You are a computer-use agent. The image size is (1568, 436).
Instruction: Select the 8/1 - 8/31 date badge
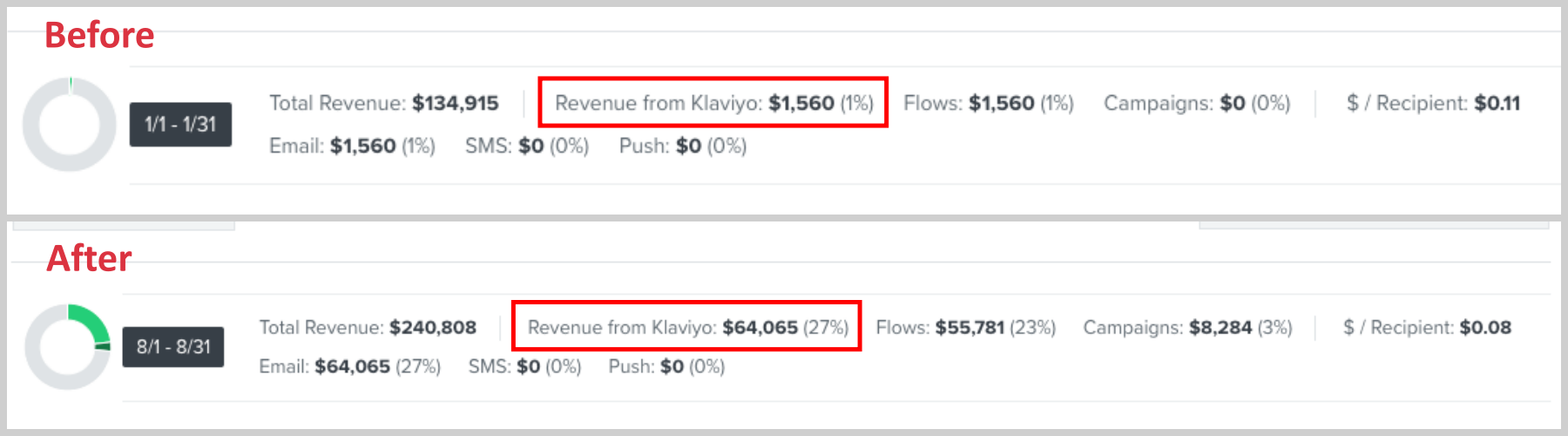point(173,347)
